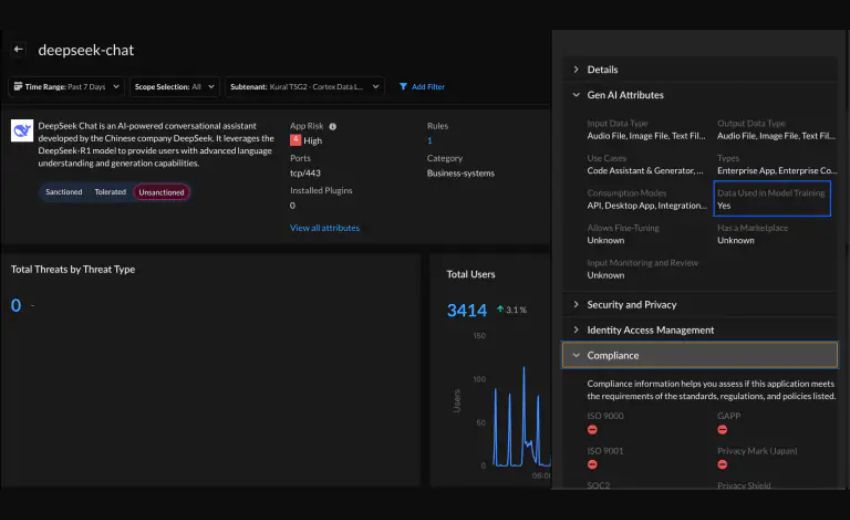850x520 pixels.
Task: Click the Input Monitoring and Review value
Action: click(606, 275)
